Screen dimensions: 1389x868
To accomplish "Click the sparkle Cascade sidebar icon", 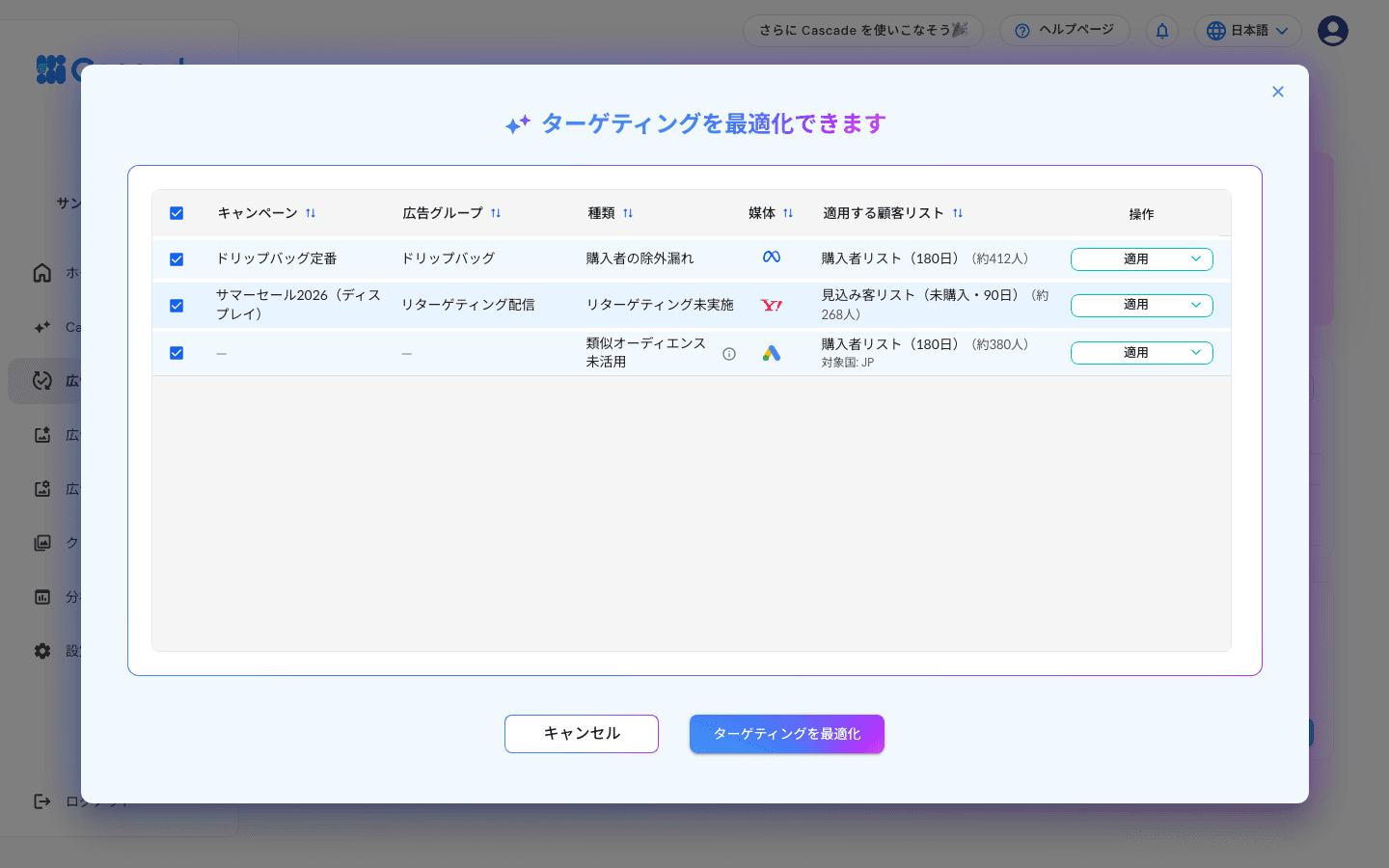I will point(42,327).
